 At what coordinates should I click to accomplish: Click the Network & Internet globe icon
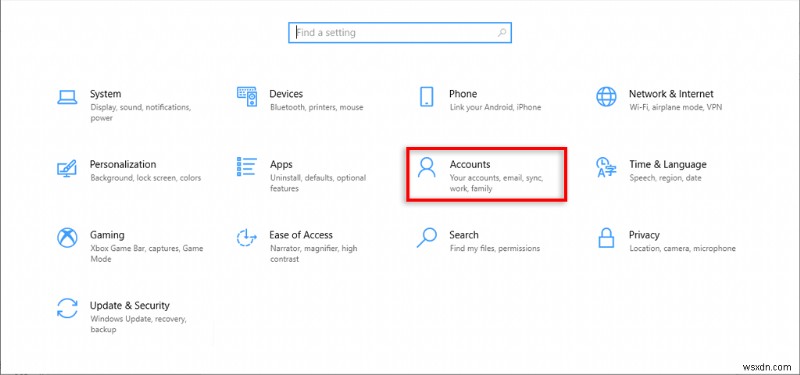pos(606,96)
